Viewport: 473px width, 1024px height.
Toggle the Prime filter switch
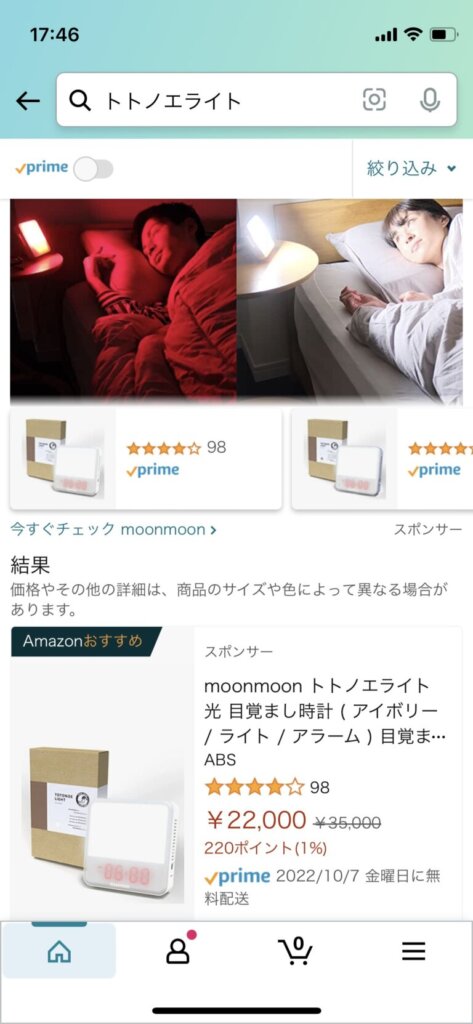(x=93, y=169)
